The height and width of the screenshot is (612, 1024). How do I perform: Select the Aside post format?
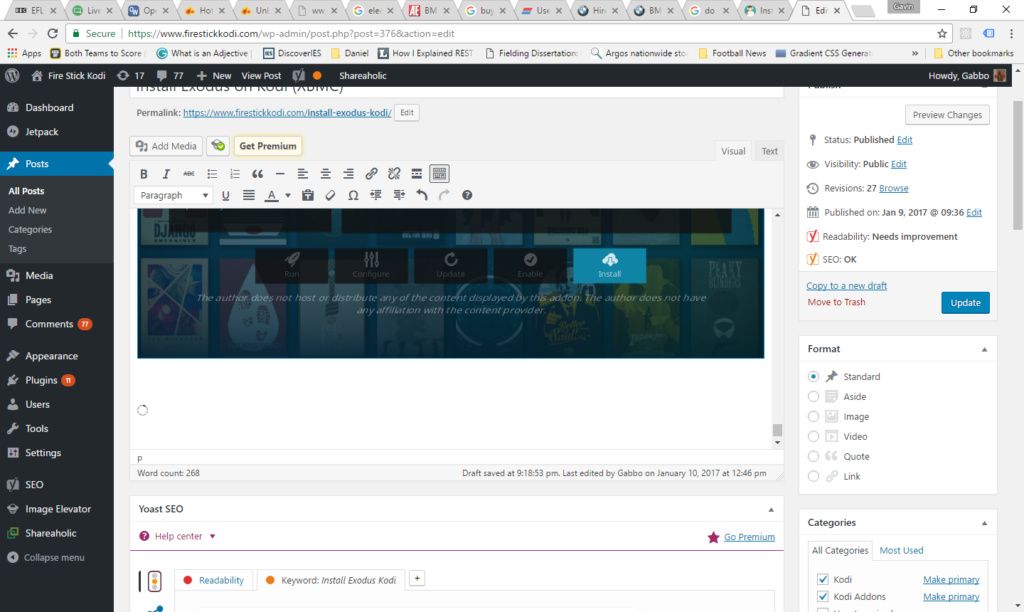(x=813, y=396)
